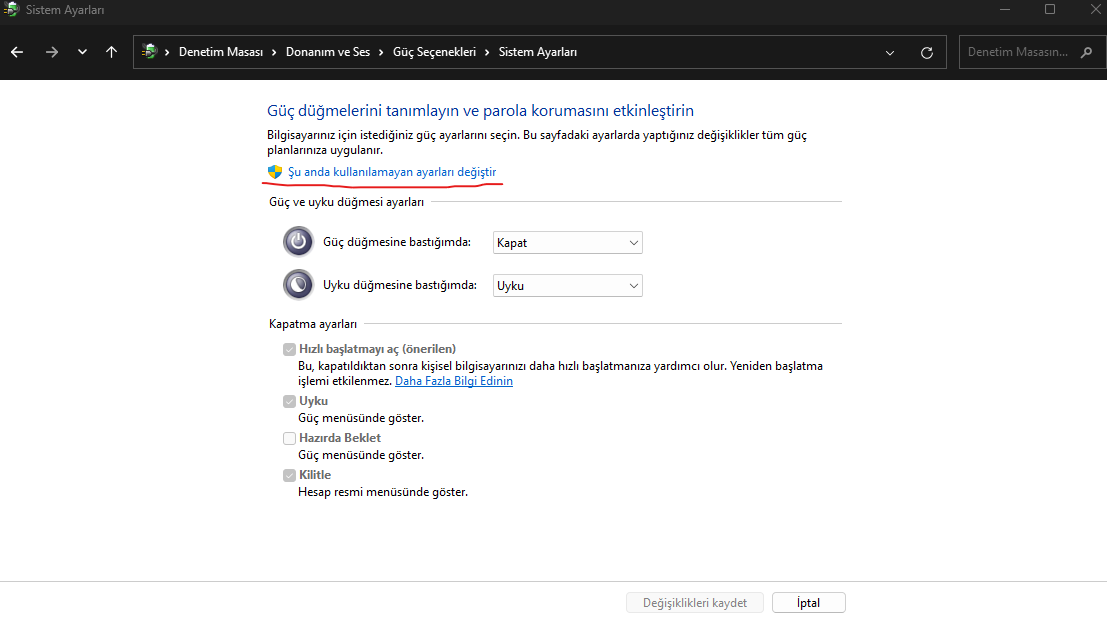This screenshot has height=619, width=1107.
Task: Click Şu anda kullanılamayan ayarları değiştir link
Action: [392, 172]
